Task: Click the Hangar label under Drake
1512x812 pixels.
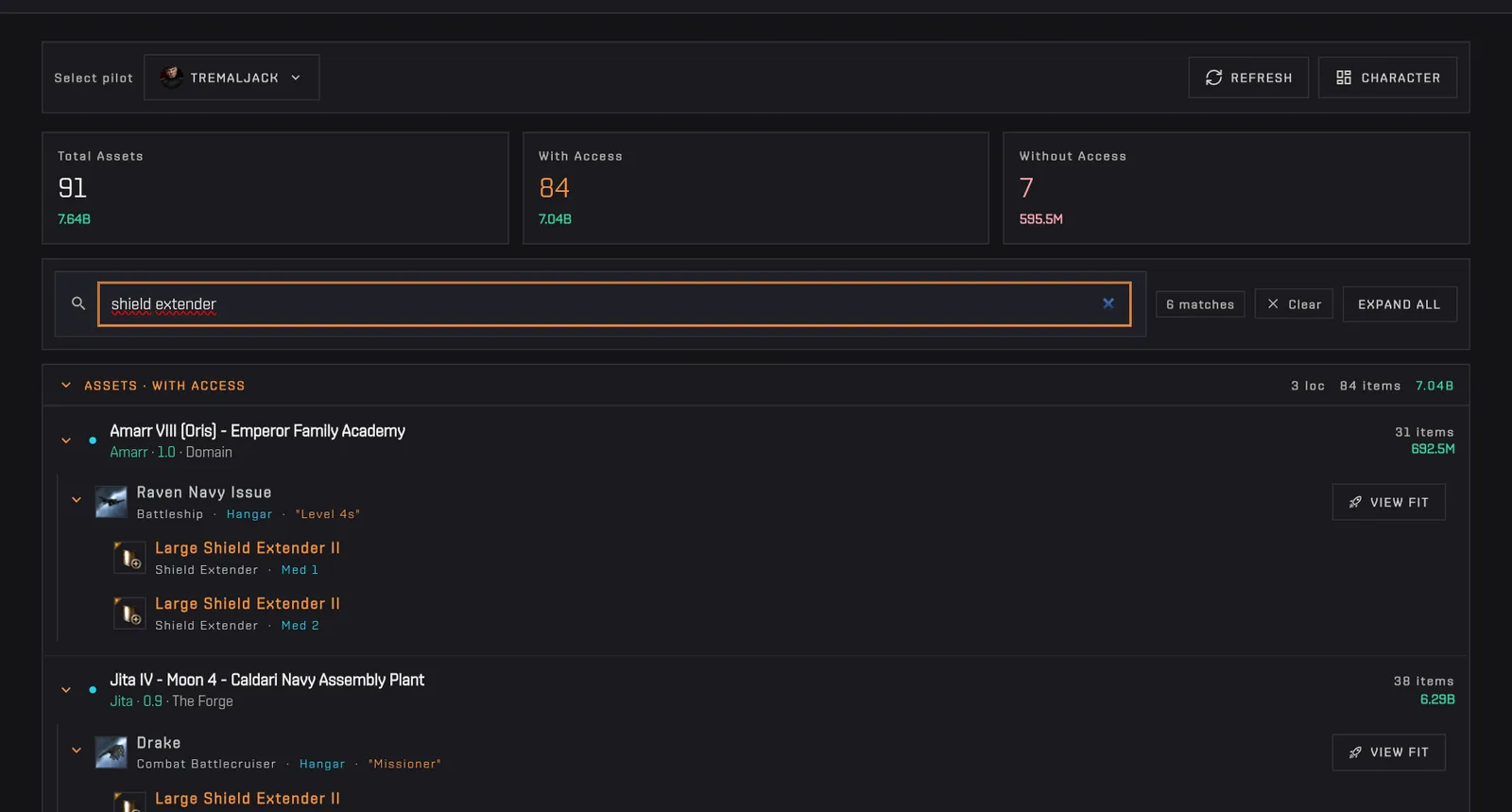Action: 322,764
